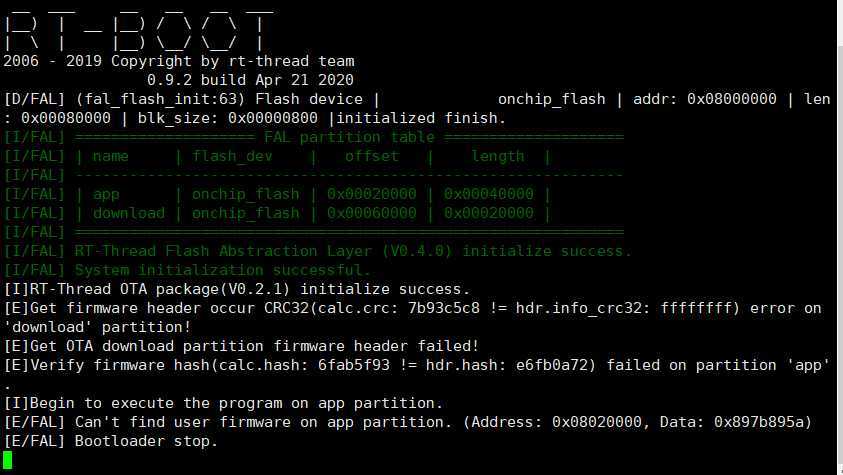Select the 'download' partition name in table
The width and height of the screenshot is (843, 475).
pos(129,213)
